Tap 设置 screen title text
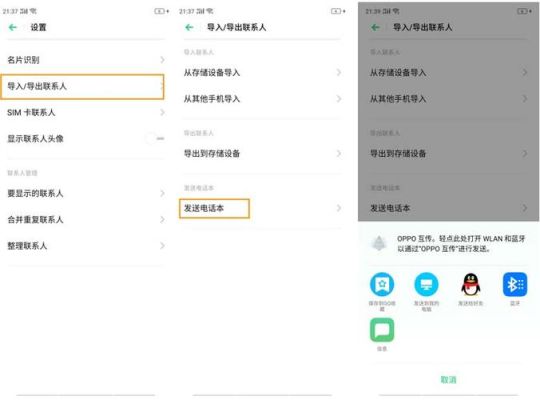This screenshot has height=400, width=540. (x=39, y=27)
